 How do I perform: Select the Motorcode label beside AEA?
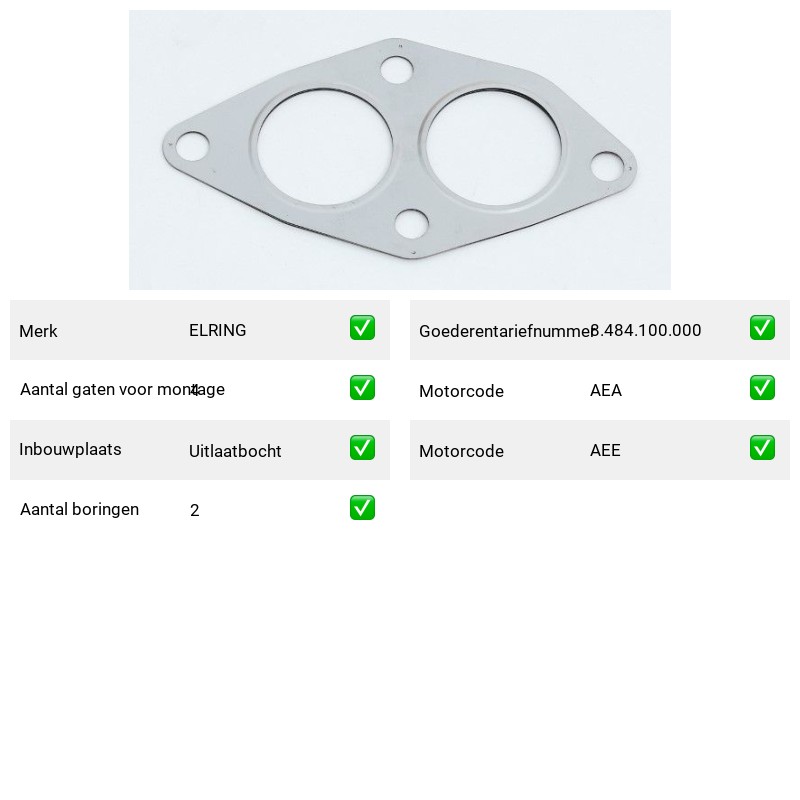461,391
